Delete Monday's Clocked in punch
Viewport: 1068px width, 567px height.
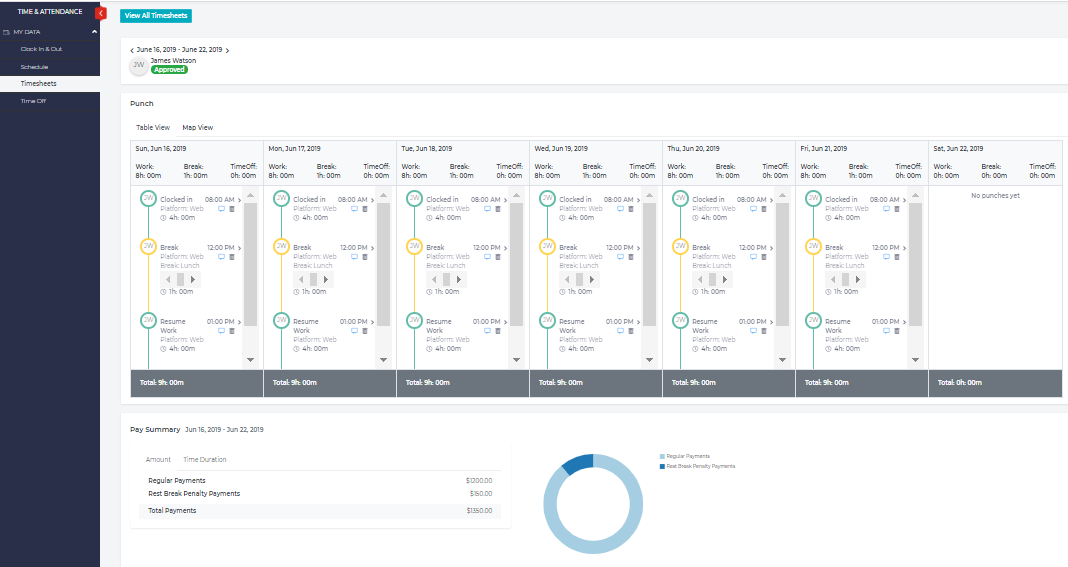[365, 209]
